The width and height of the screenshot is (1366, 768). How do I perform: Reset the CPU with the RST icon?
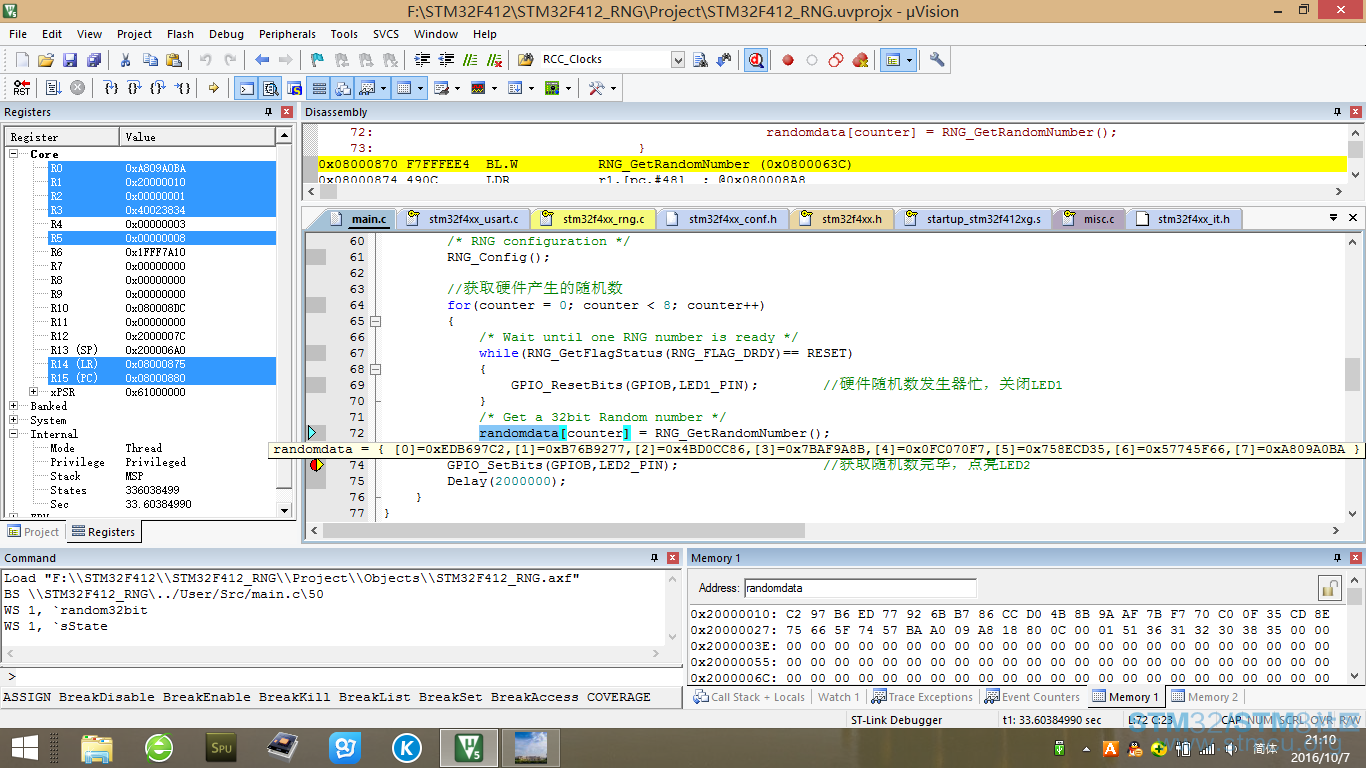[22, 88]
